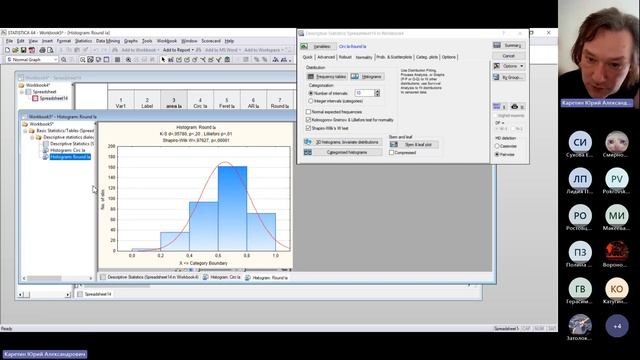Click the Histograms button
Viewport: 640px width, 360px height.
click(367, 76)
